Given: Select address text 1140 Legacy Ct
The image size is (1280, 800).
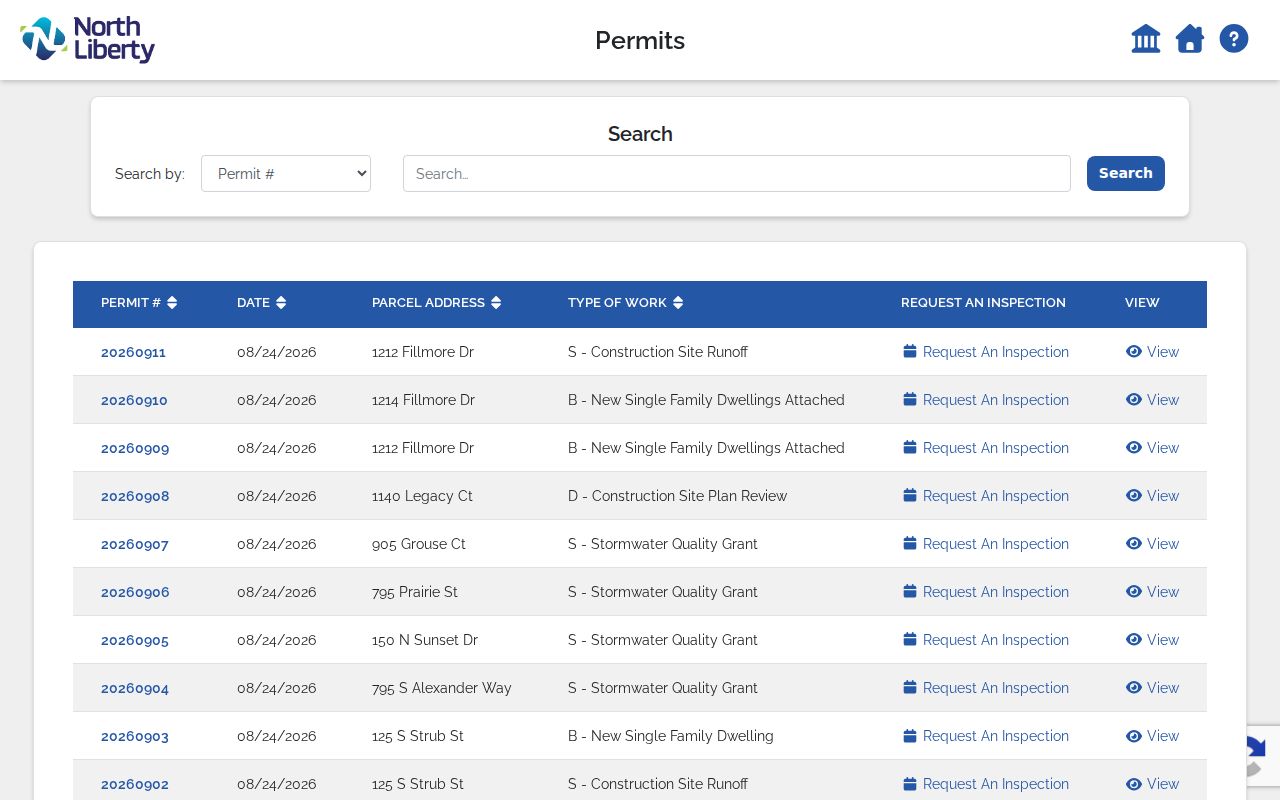Looking at the screenshot, I should pyautogui.click(x=422, y=496).
